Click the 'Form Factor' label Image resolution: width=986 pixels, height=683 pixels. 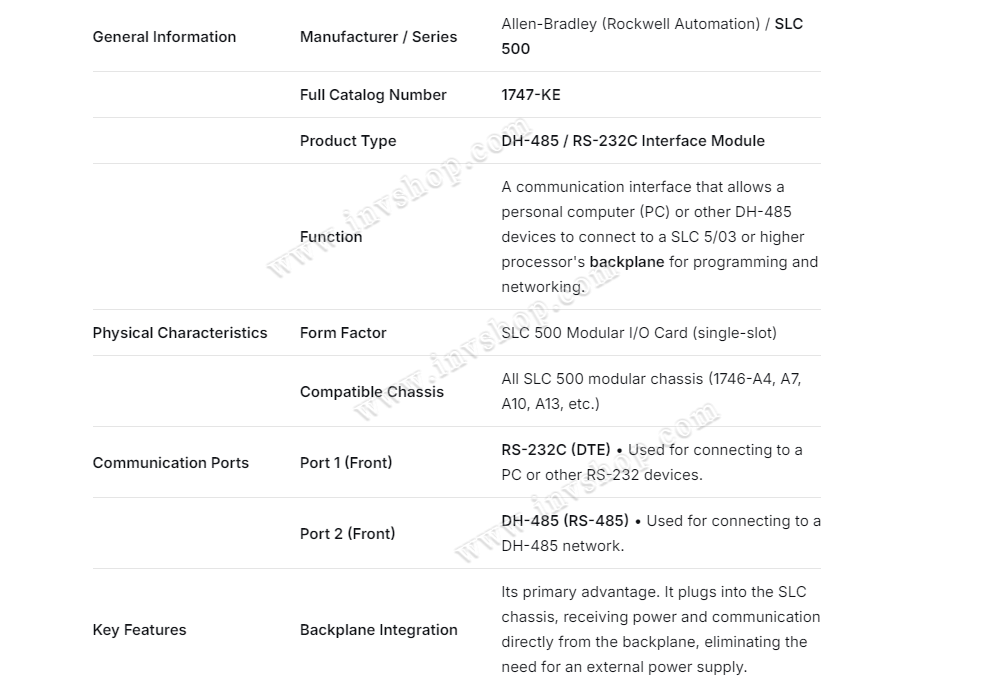coord(343,333)
